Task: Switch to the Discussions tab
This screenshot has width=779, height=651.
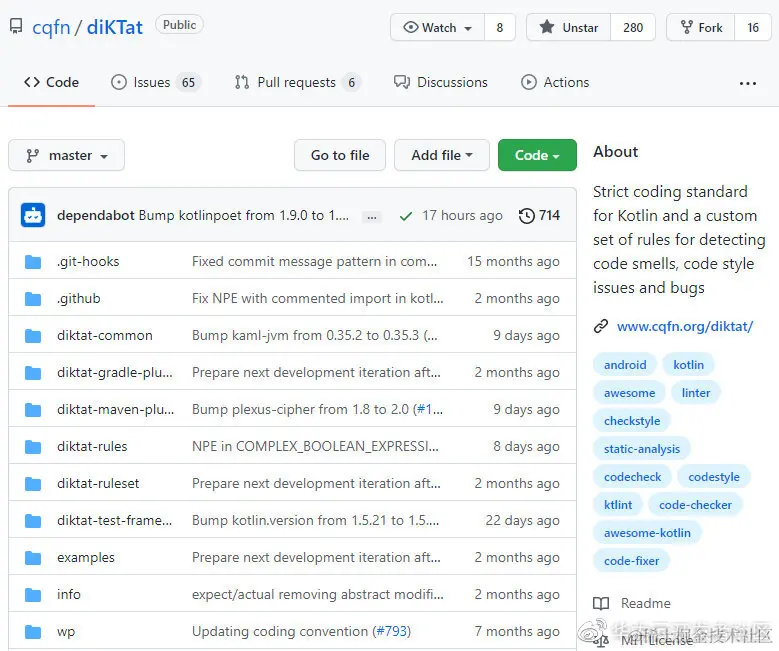Action: click(441, 82)
